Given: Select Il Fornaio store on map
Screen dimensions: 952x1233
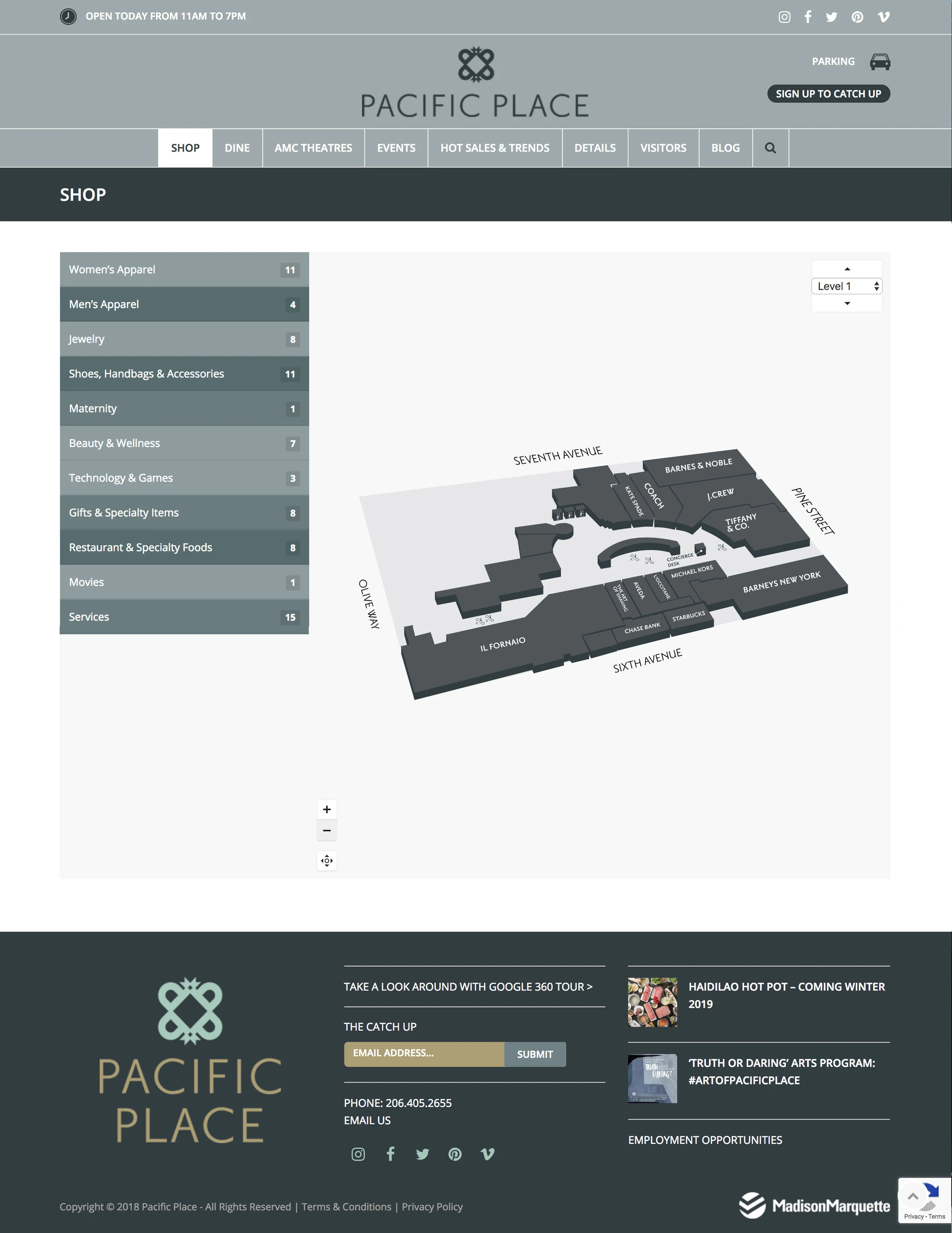Looking at the screenshot, I should [x=503, y=644].
